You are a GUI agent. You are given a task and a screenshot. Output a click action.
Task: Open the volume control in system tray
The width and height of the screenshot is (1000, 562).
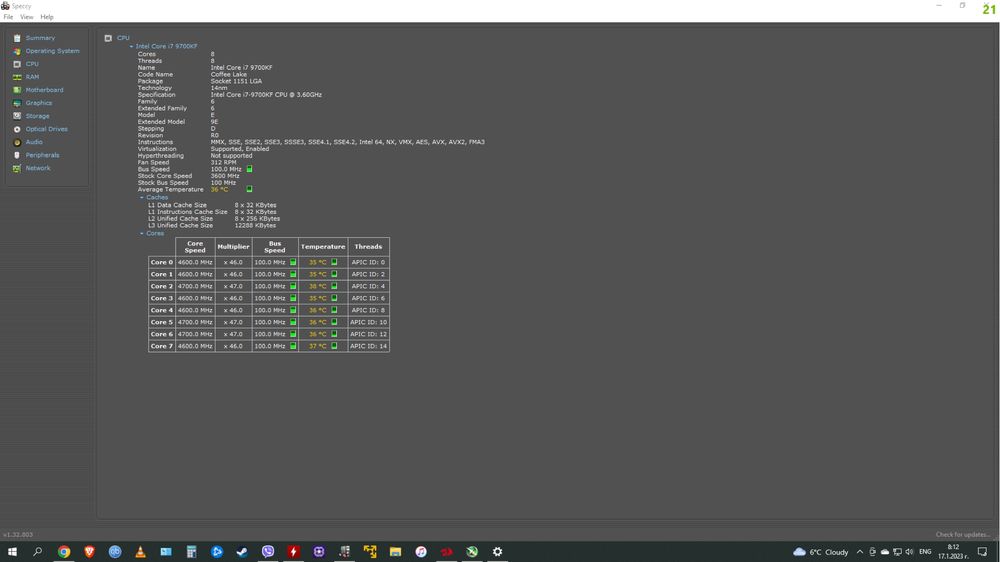pos(909,552)
